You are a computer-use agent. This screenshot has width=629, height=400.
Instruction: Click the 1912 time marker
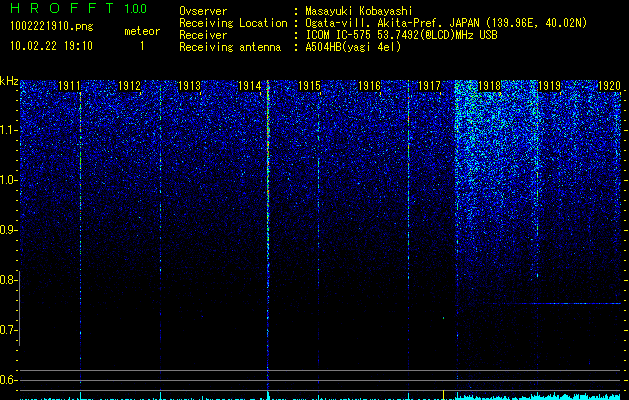tap(130, 86)
